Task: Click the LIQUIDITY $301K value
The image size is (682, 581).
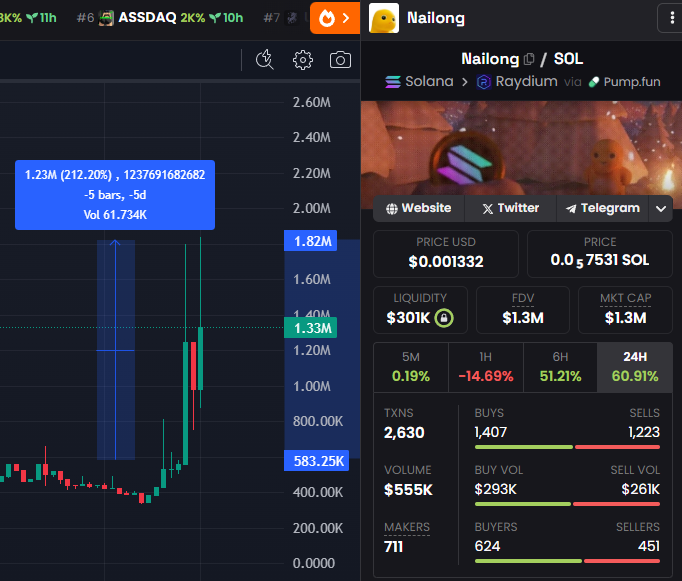Action: [408, 318]
